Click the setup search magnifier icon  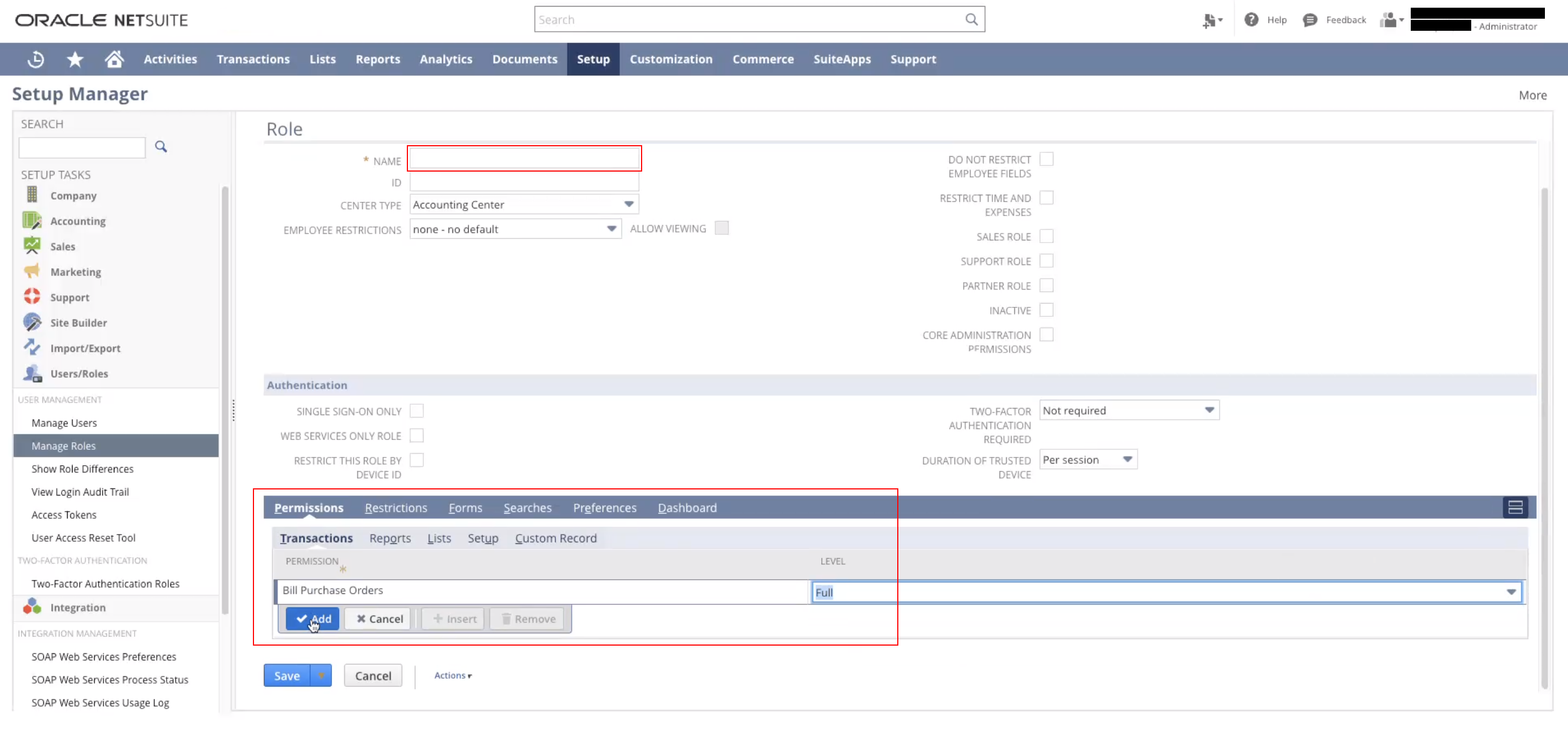point(161,147)
